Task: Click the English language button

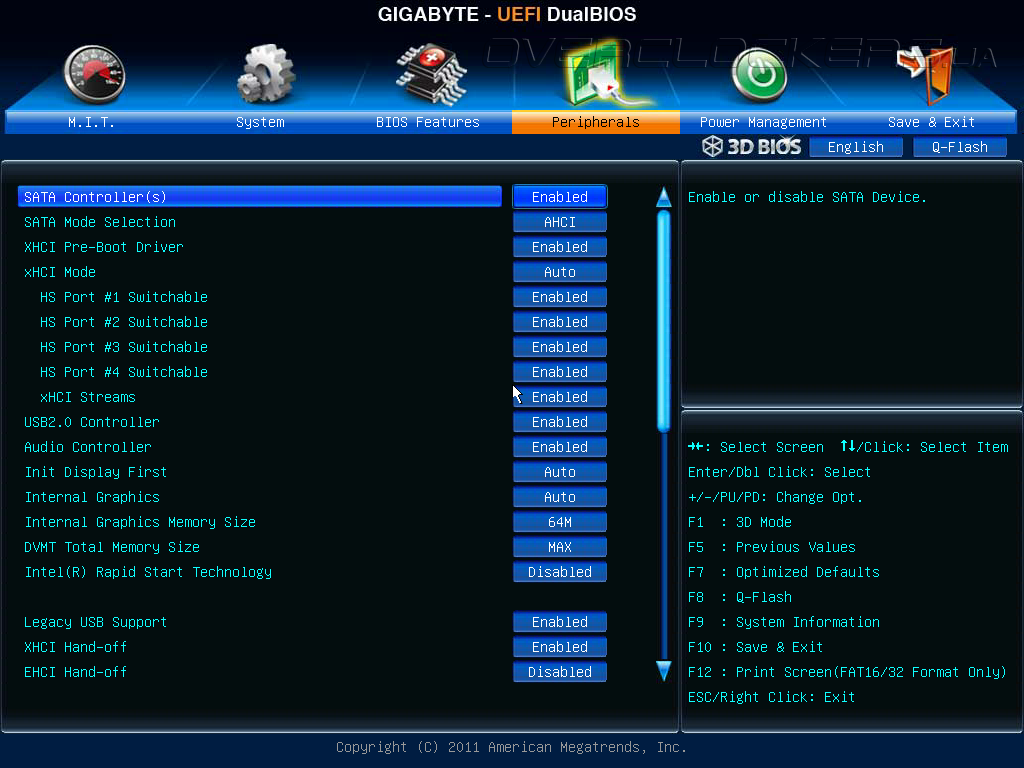Action: click(856, 147)
